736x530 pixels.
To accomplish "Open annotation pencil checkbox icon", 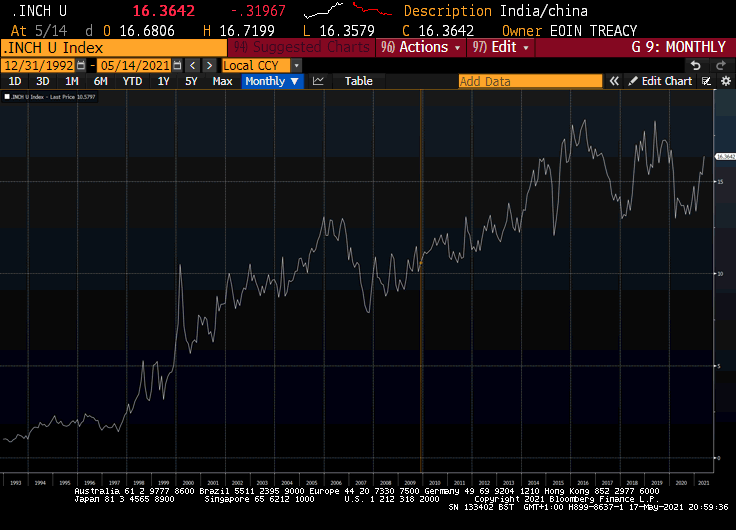I will (x=706, y=81).
